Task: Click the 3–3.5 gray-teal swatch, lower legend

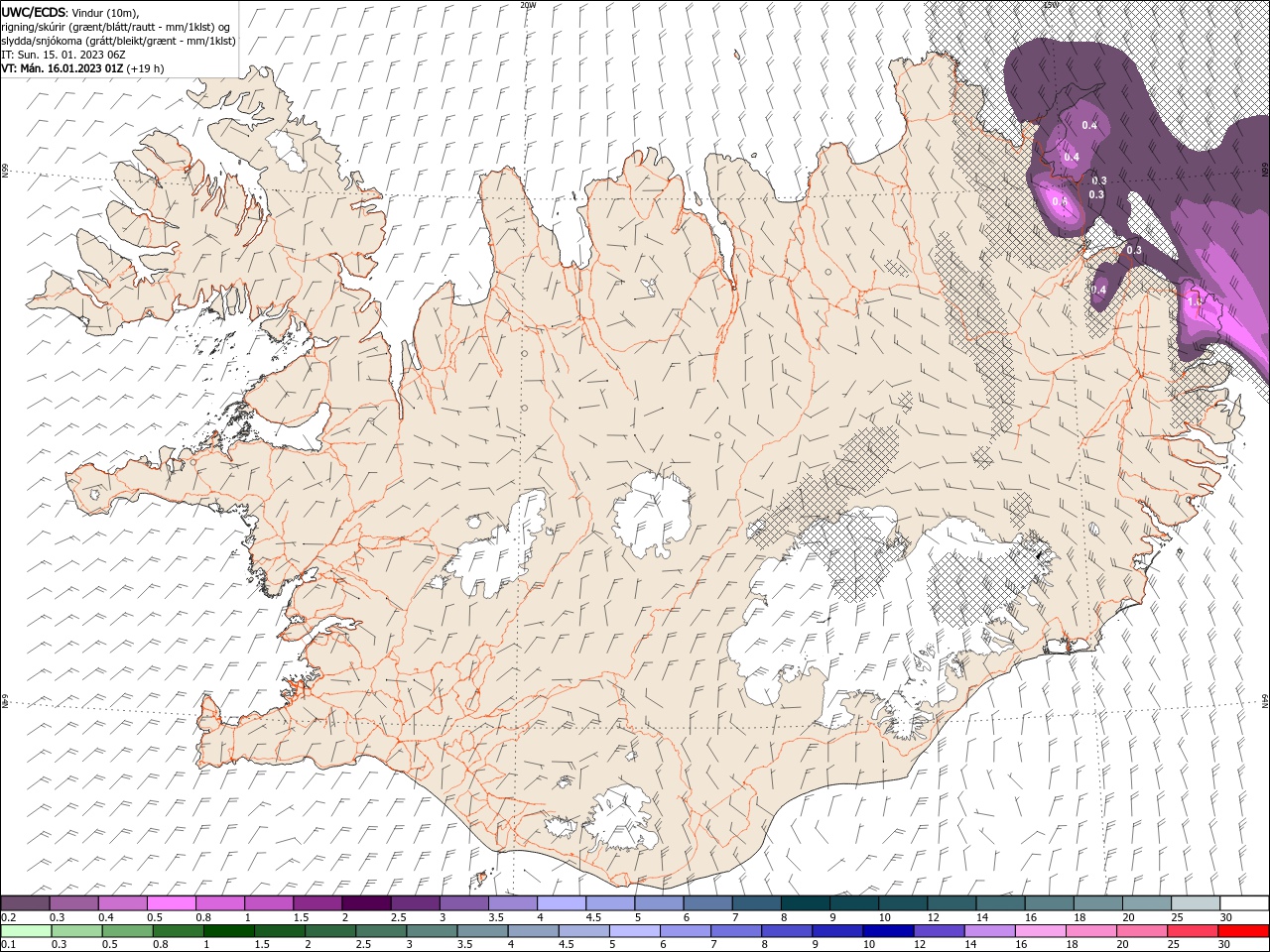Action: click(432, 931)
